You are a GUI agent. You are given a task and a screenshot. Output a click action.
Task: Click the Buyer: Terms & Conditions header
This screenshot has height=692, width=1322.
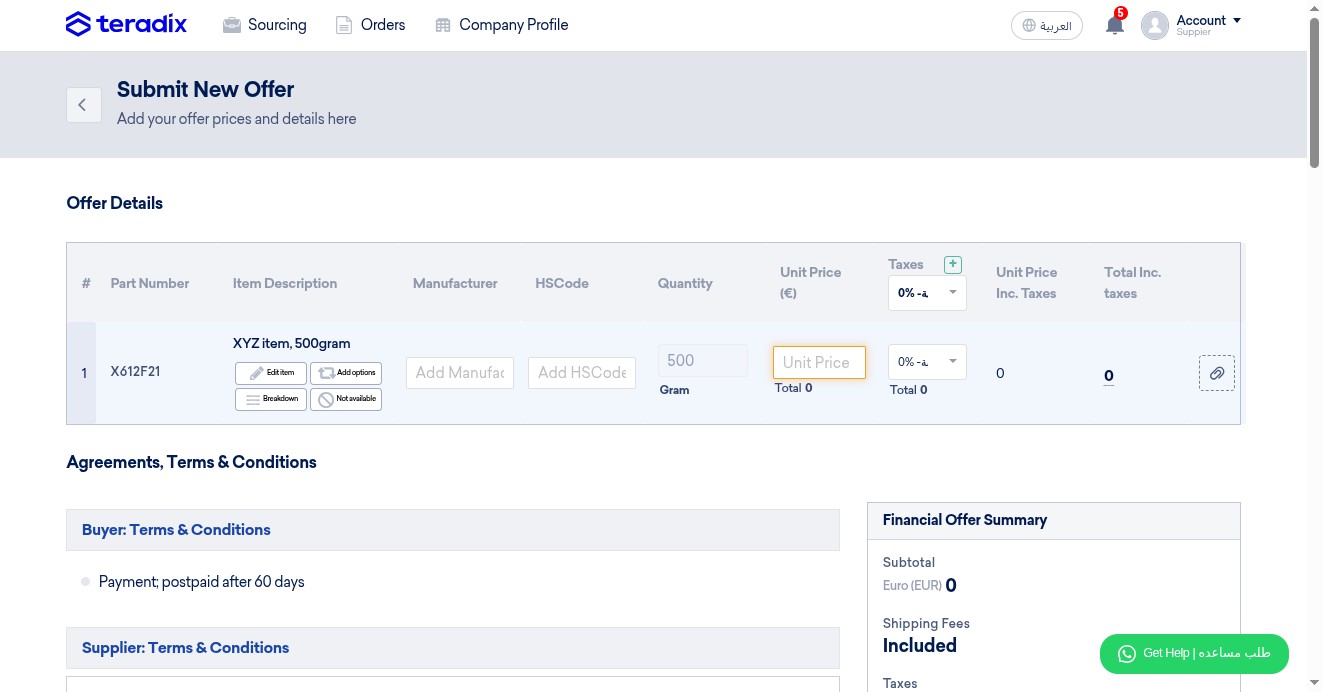(453, 530)
